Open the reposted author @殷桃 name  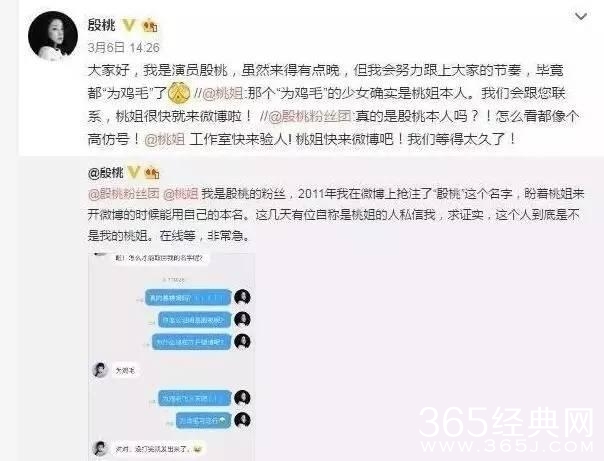pos(106,173)
